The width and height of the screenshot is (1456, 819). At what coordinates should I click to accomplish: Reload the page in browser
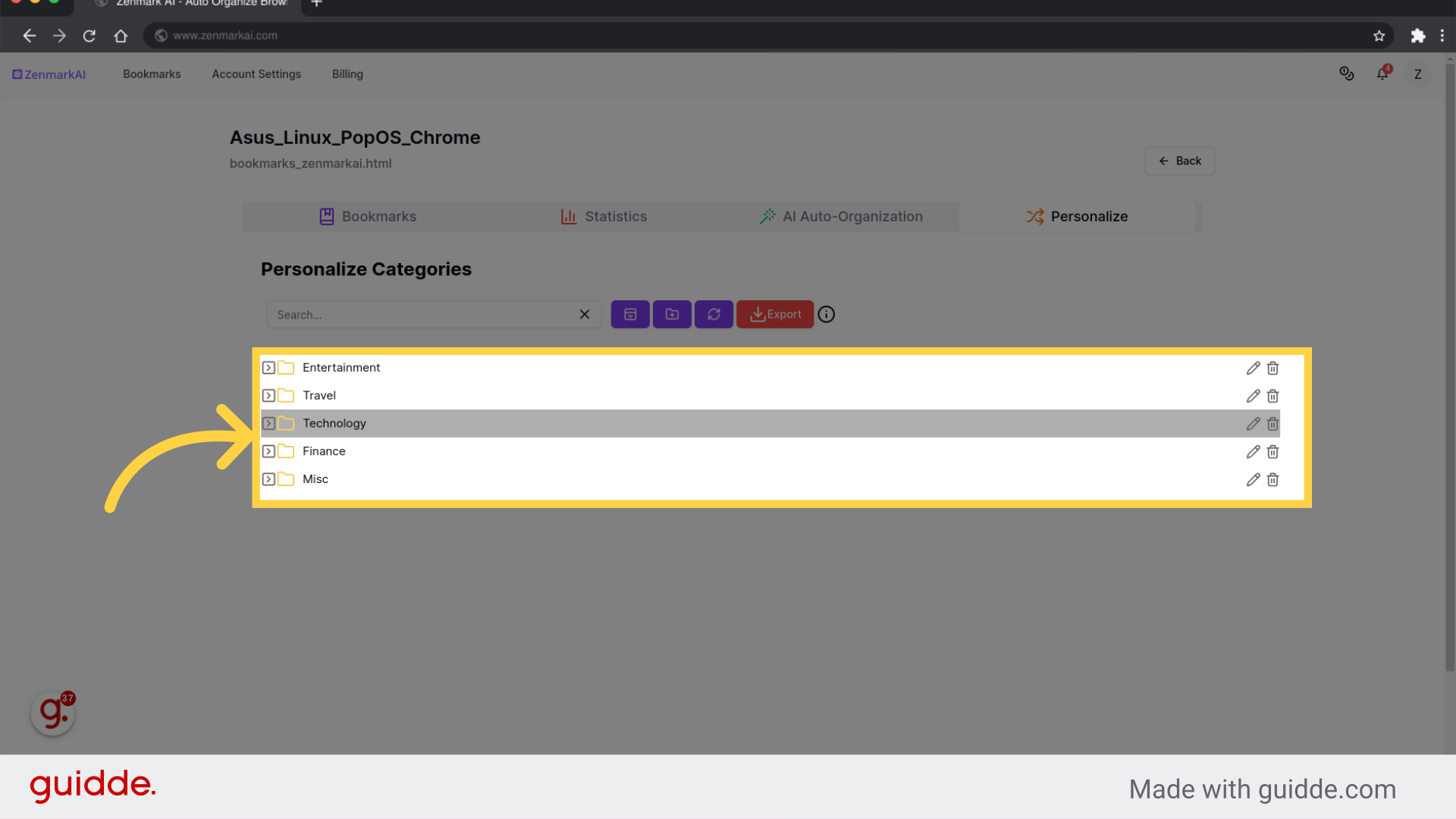point(89,36)
